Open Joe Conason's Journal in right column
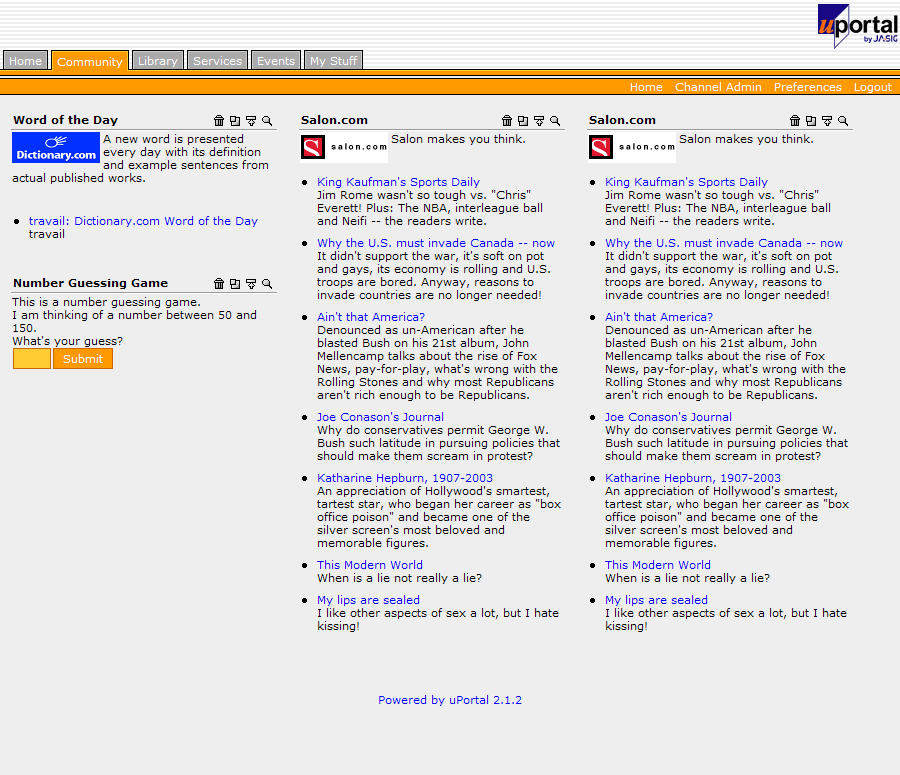Viewport: 900px width, 775px height. (x=668, y=417)
